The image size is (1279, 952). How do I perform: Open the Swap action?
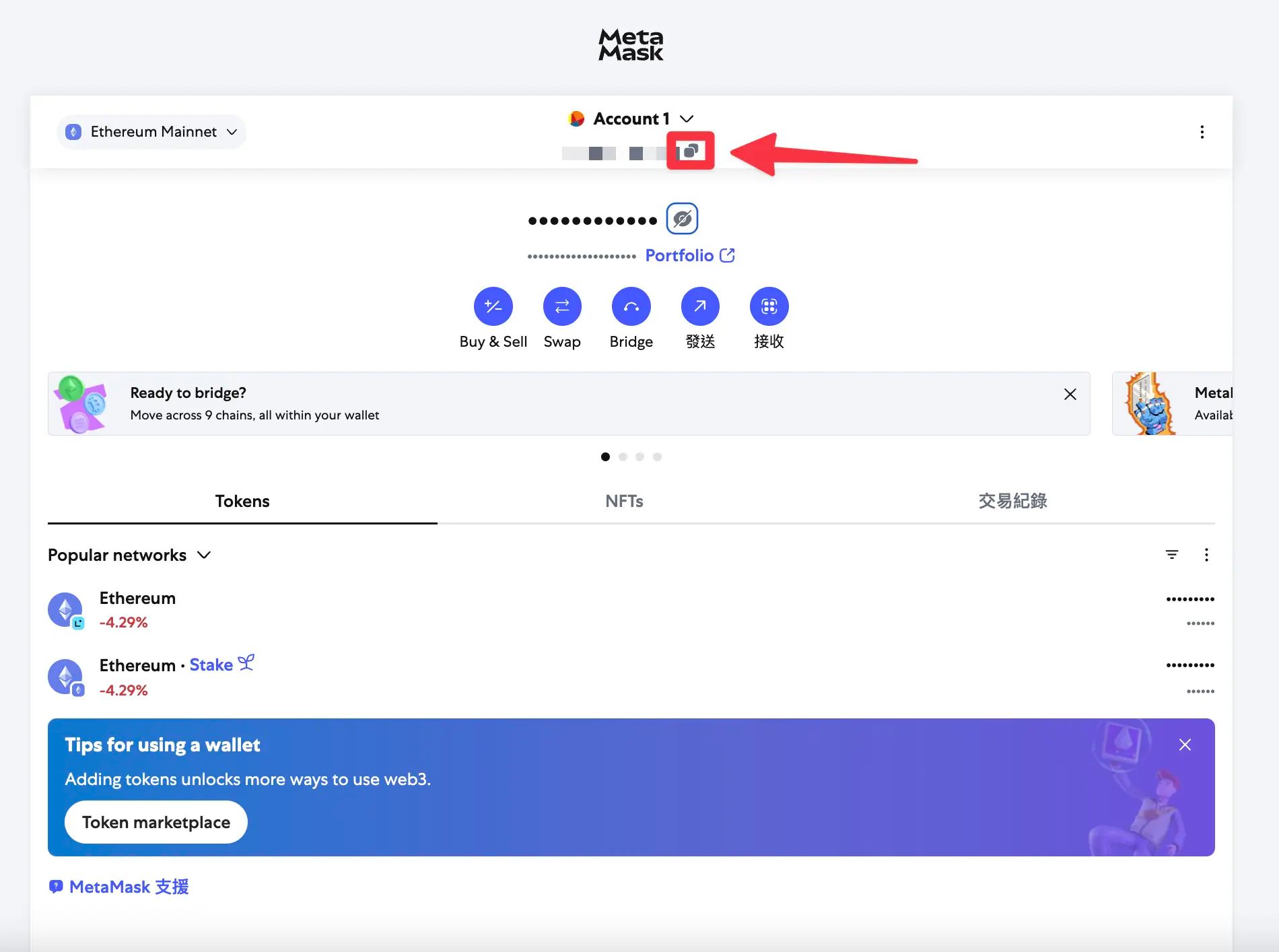(562, 306)
